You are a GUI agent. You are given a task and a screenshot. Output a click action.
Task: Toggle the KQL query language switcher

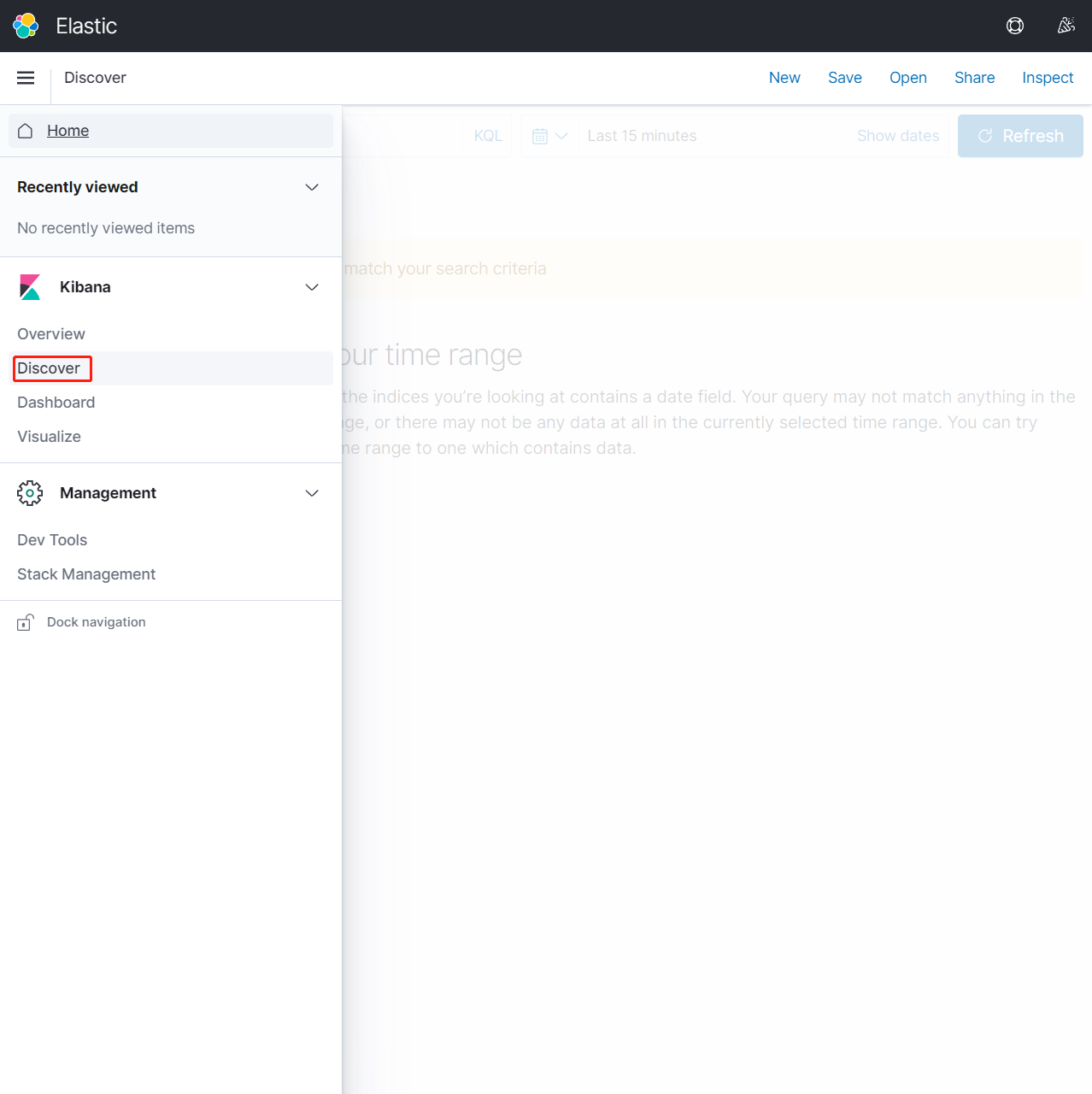coord(488,136)
